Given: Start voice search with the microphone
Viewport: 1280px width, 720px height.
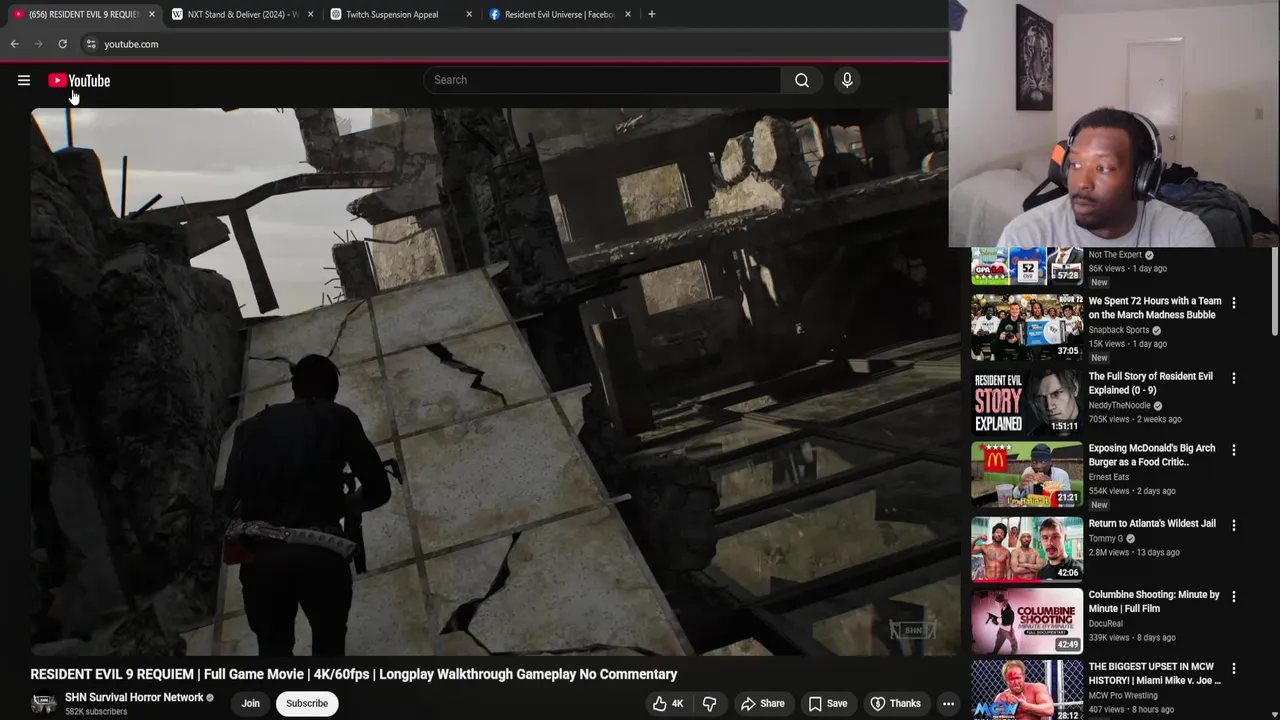Looking at the screenshot, I should [847, 80].
